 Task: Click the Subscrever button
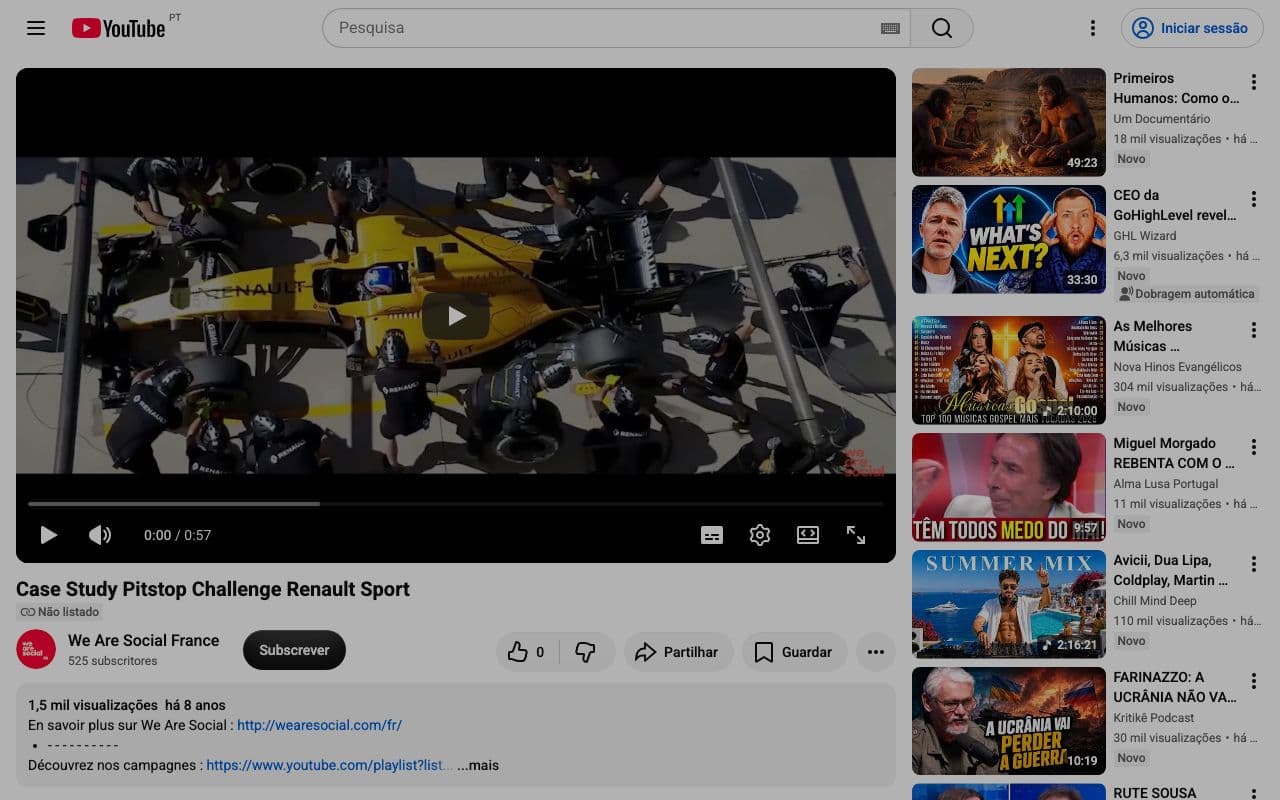(x=294, y=650)
